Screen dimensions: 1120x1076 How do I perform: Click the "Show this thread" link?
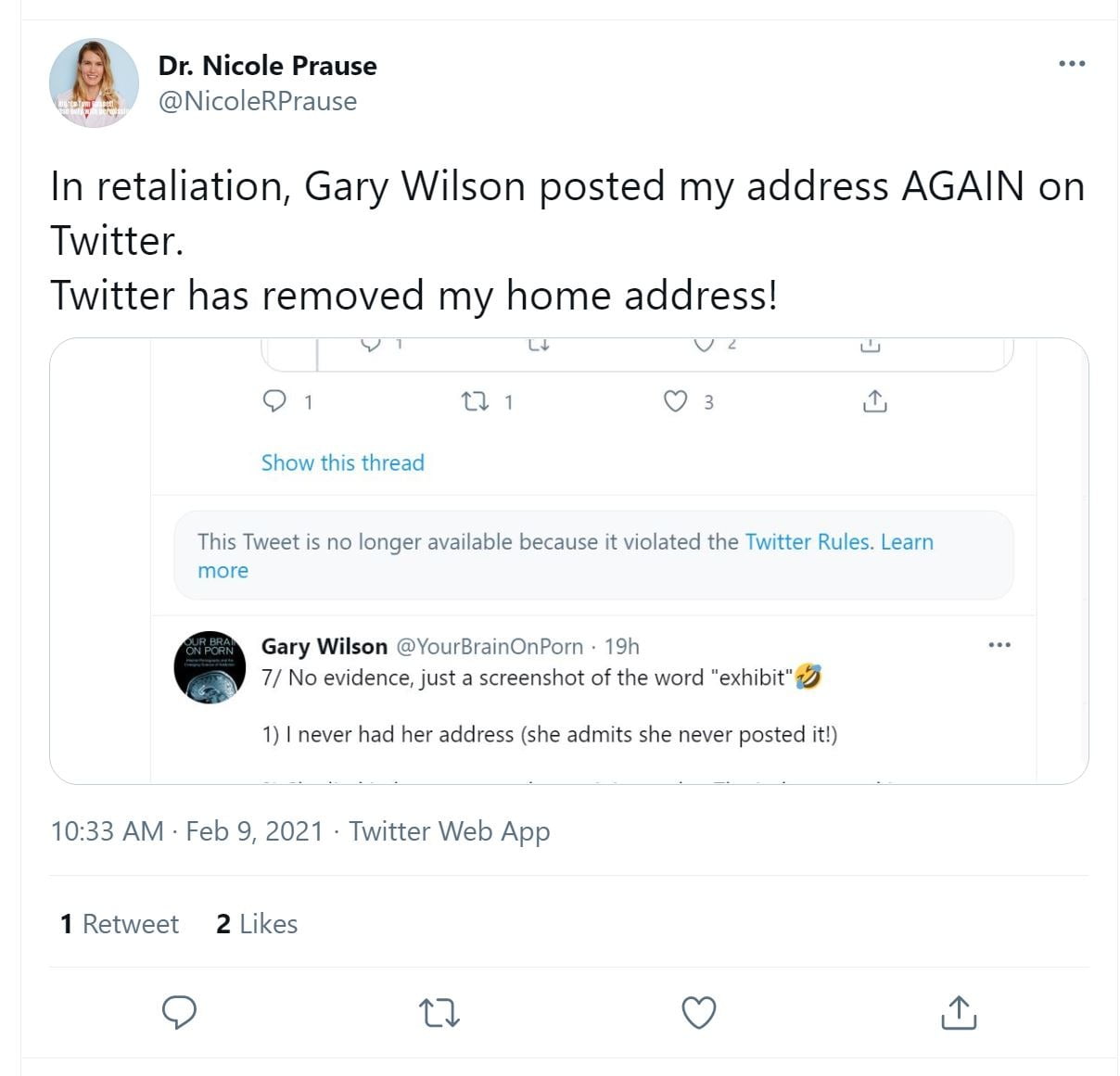342,462
